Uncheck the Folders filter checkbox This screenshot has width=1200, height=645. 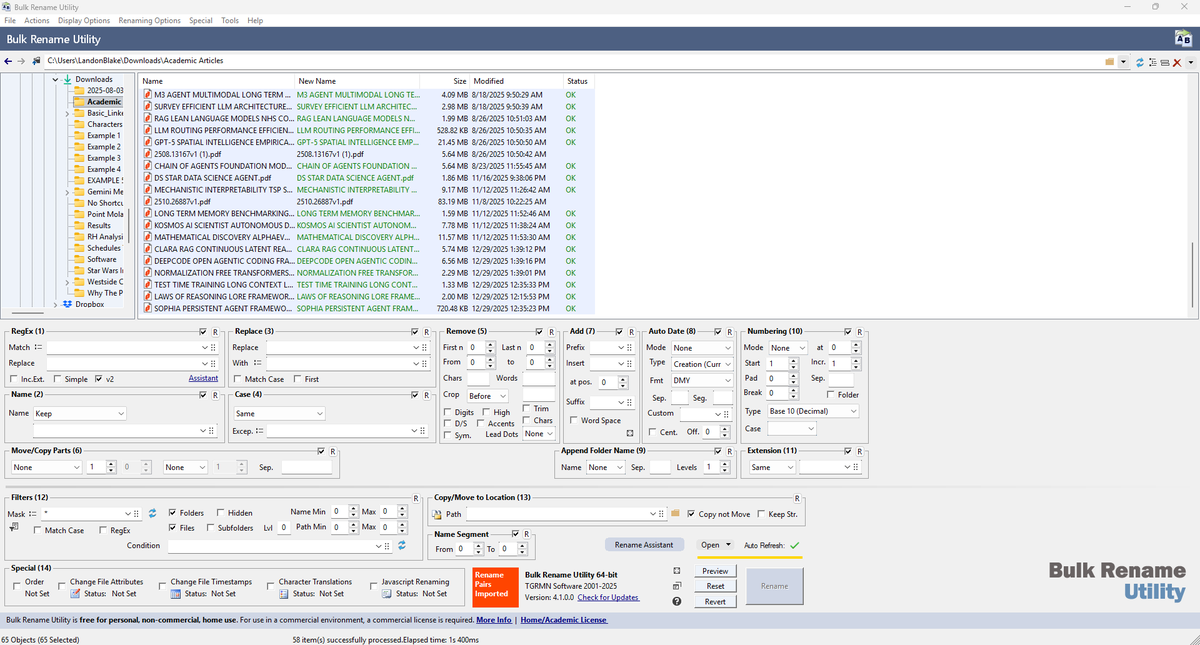172,512
